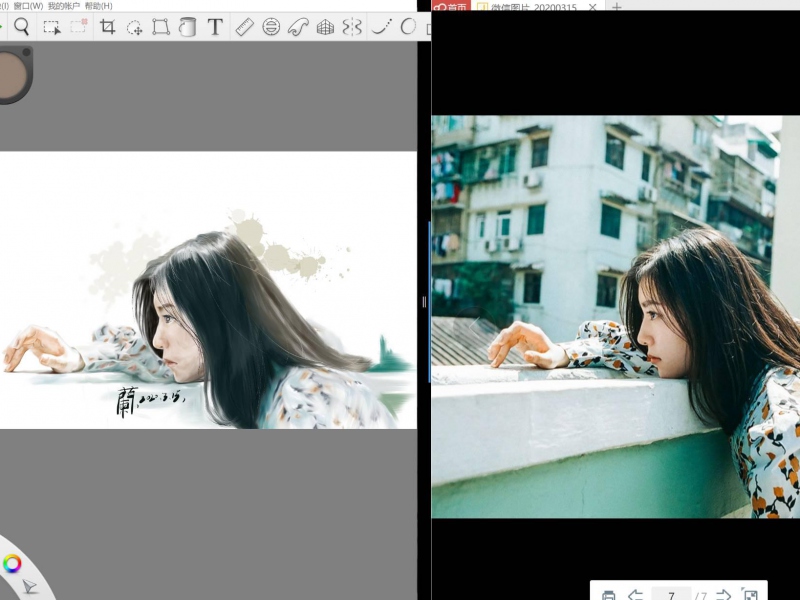Image resolution: width=800 pixels, height=600 pixels.
Task: Select the Quick Transform lasso tool
Action: (134, 27)
